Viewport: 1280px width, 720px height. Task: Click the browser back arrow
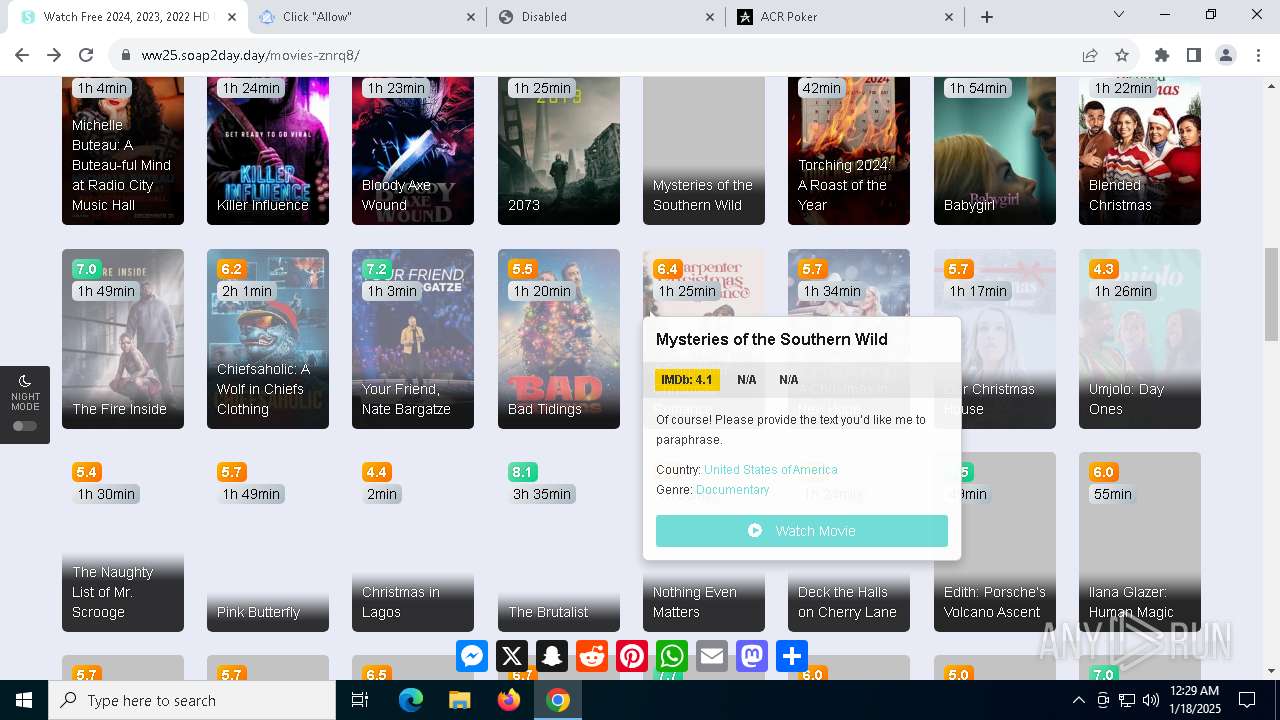pyautogui.click(x=22, y=55)
